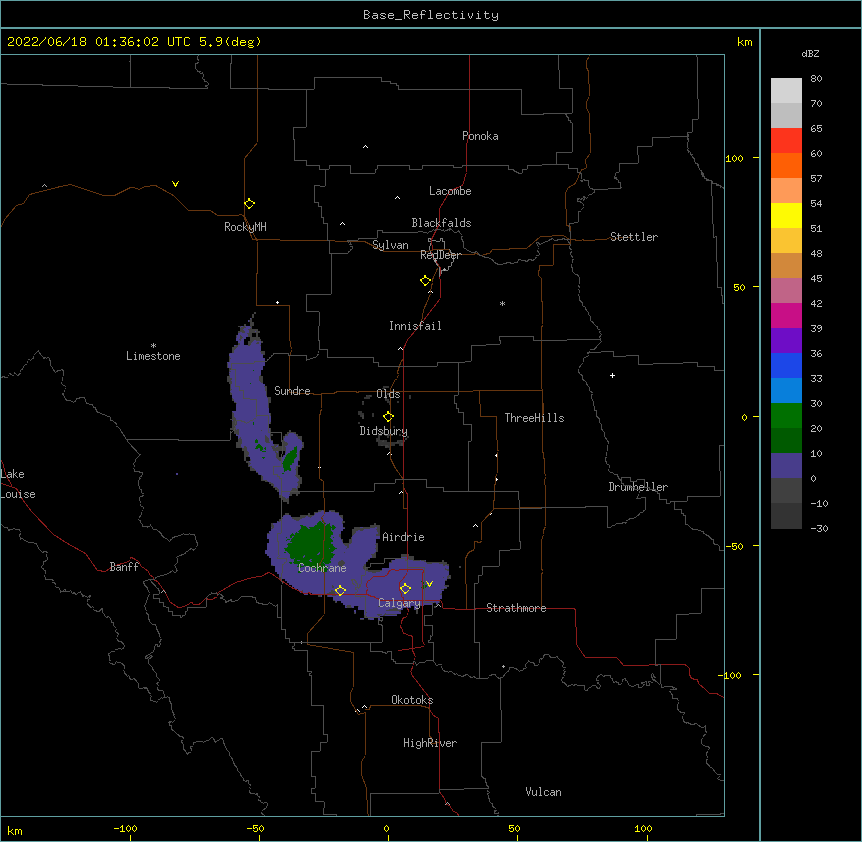This screenshot has height=842, width=862.
Task: Click the Olds town label
Action: click(388, 394)
